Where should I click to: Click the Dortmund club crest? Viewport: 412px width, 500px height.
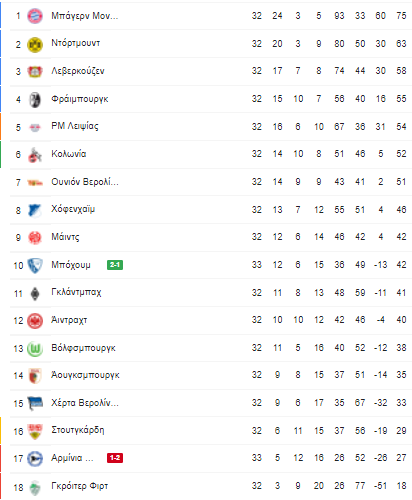35,44
